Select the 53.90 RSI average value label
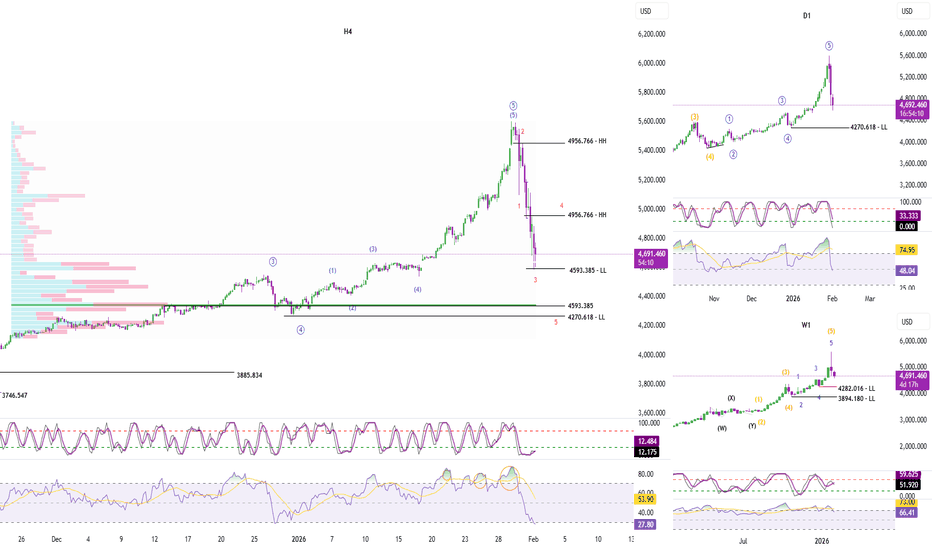Screen dimensions: 932x550 pos(645,499)
